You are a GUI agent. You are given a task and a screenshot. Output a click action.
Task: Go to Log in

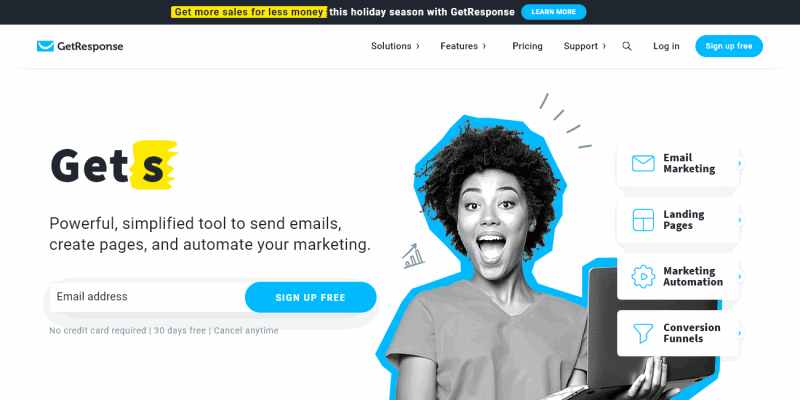click(666, 46)
